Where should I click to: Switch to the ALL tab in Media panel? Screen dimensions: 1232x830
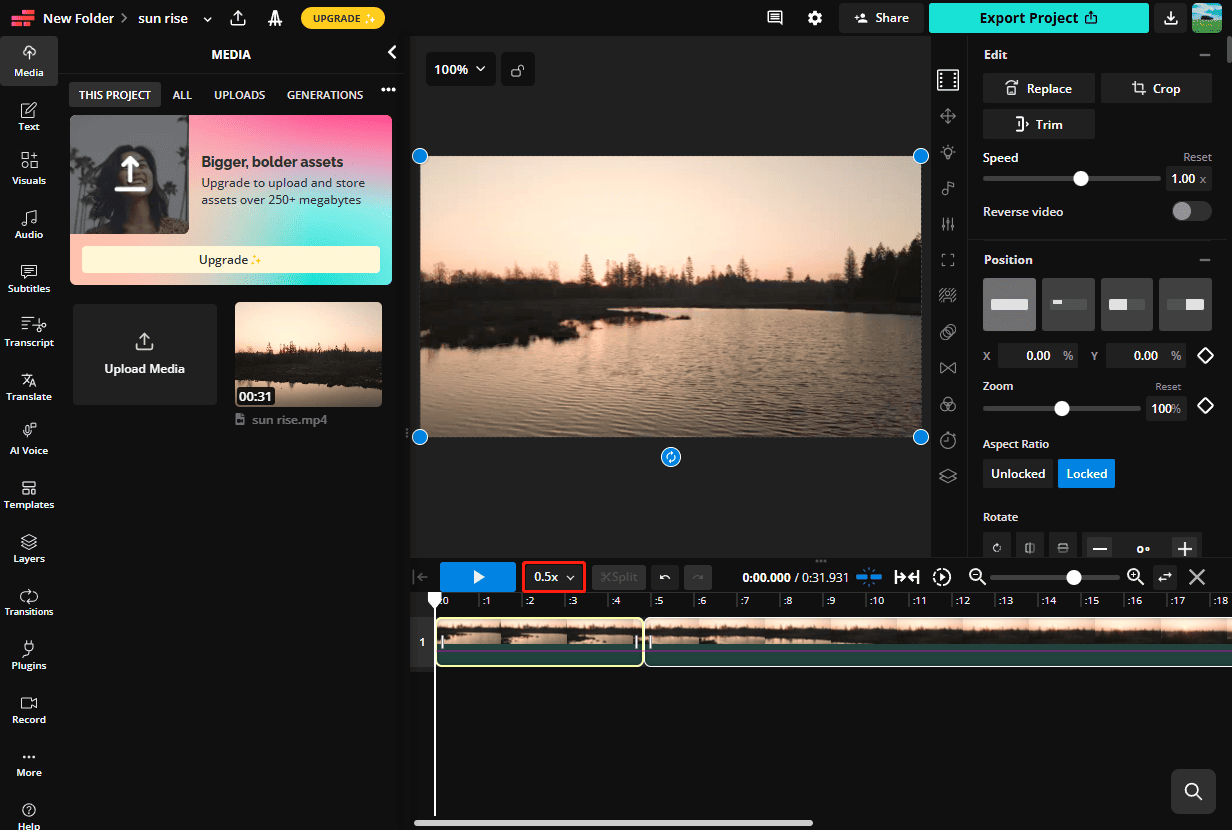(x=182, y=94)
